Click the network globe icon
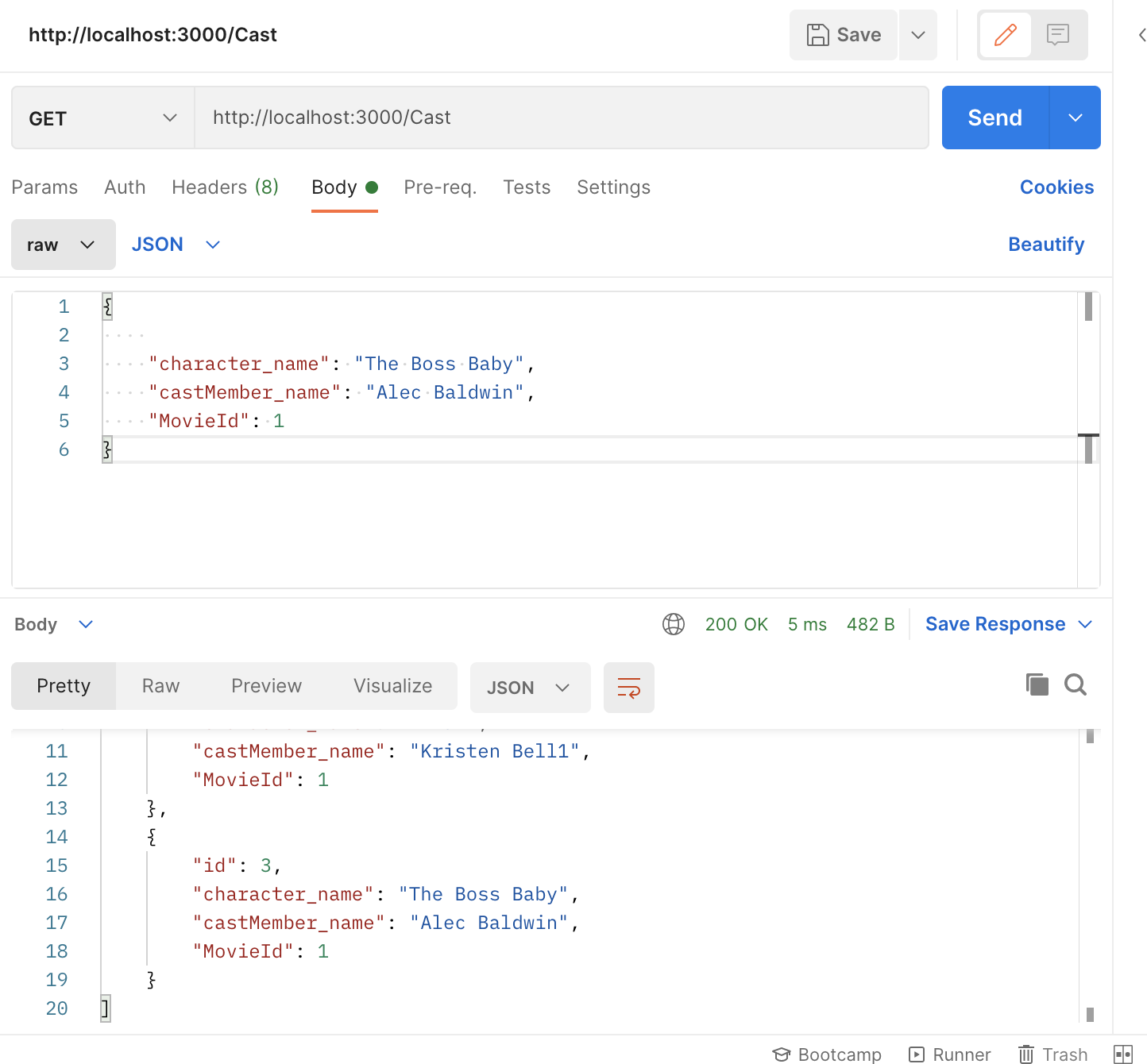 (x=674, y=624)
